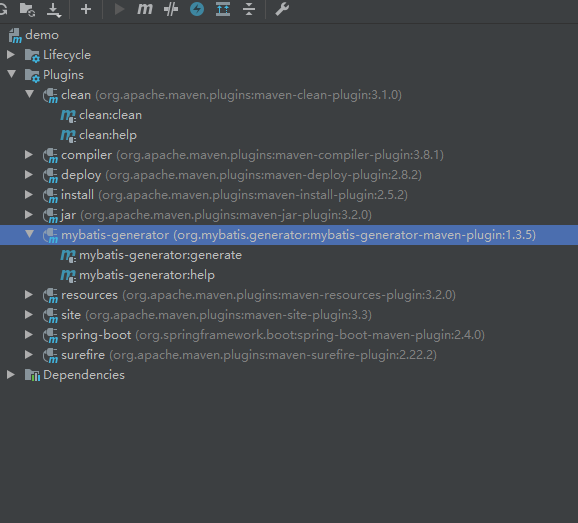
Task: Click the Lifecycle folder icon
Action: (32, 56)
